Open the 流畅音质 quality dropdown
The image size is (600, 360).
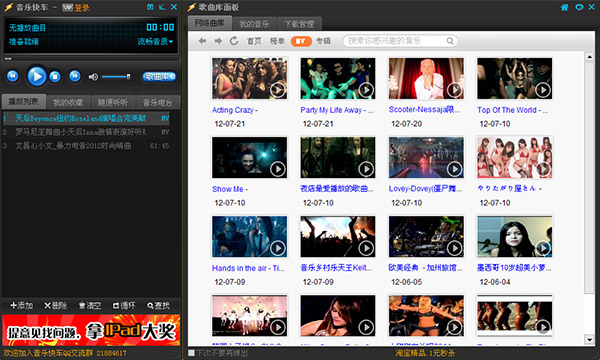tap(155, 42)
